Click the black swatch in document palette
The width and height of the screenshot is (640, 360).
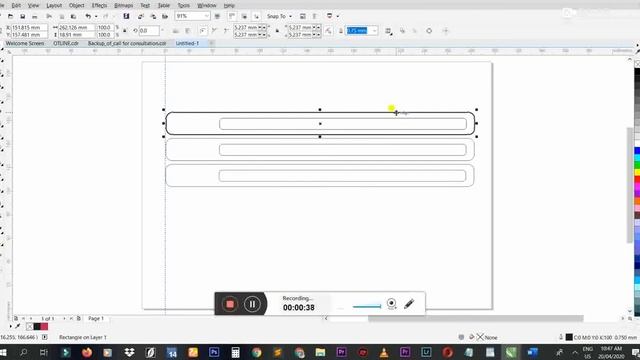click(37, 327)
